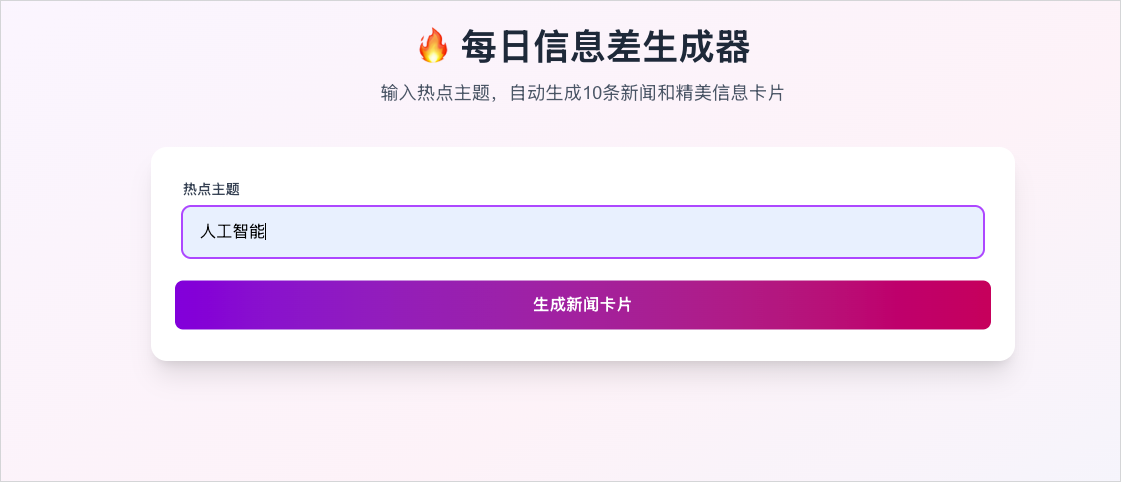Click the subtitle text about 10条新闻
This screenshot has width=1121, height=482.
click(582, 93)
